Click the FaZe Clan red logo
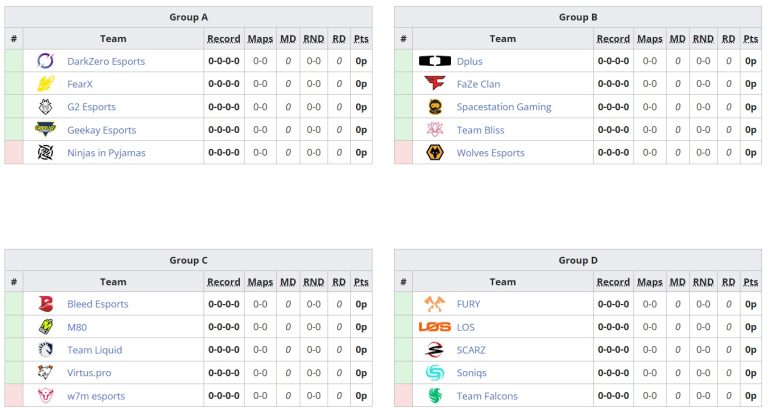The image size is (770, 408). click(435, 84)
